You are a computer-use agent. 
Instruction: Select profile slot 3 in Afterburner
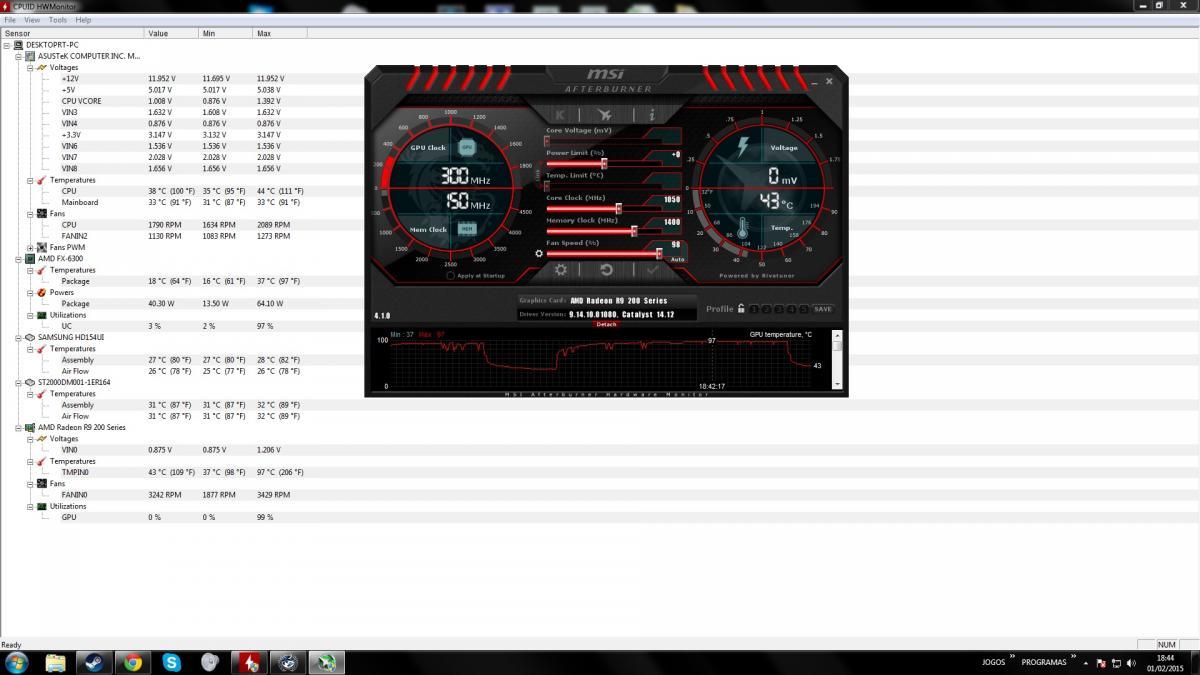pyautogui.click(x=779, y=309)
